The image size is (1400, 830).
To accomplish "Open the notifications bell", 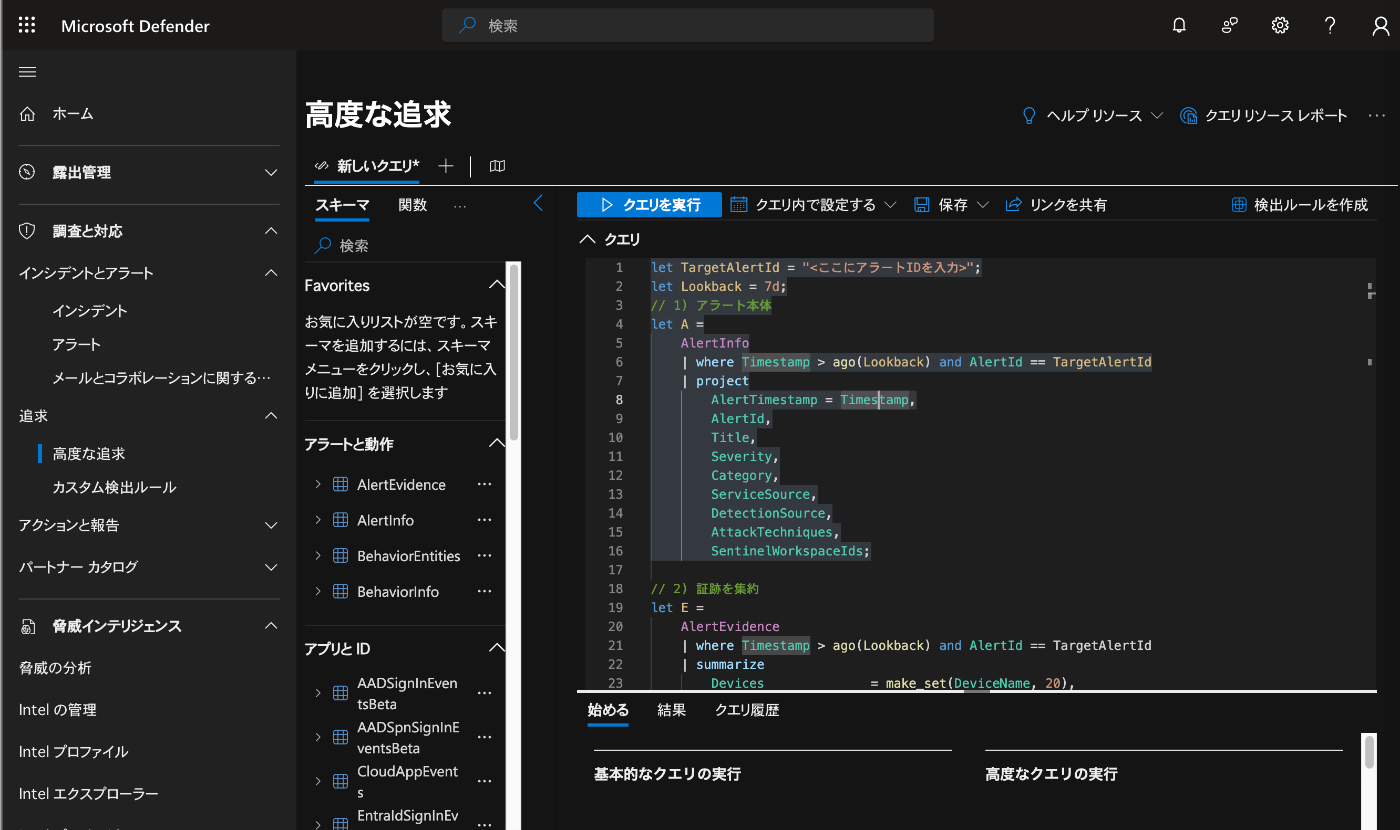I will coord(1179,26).
